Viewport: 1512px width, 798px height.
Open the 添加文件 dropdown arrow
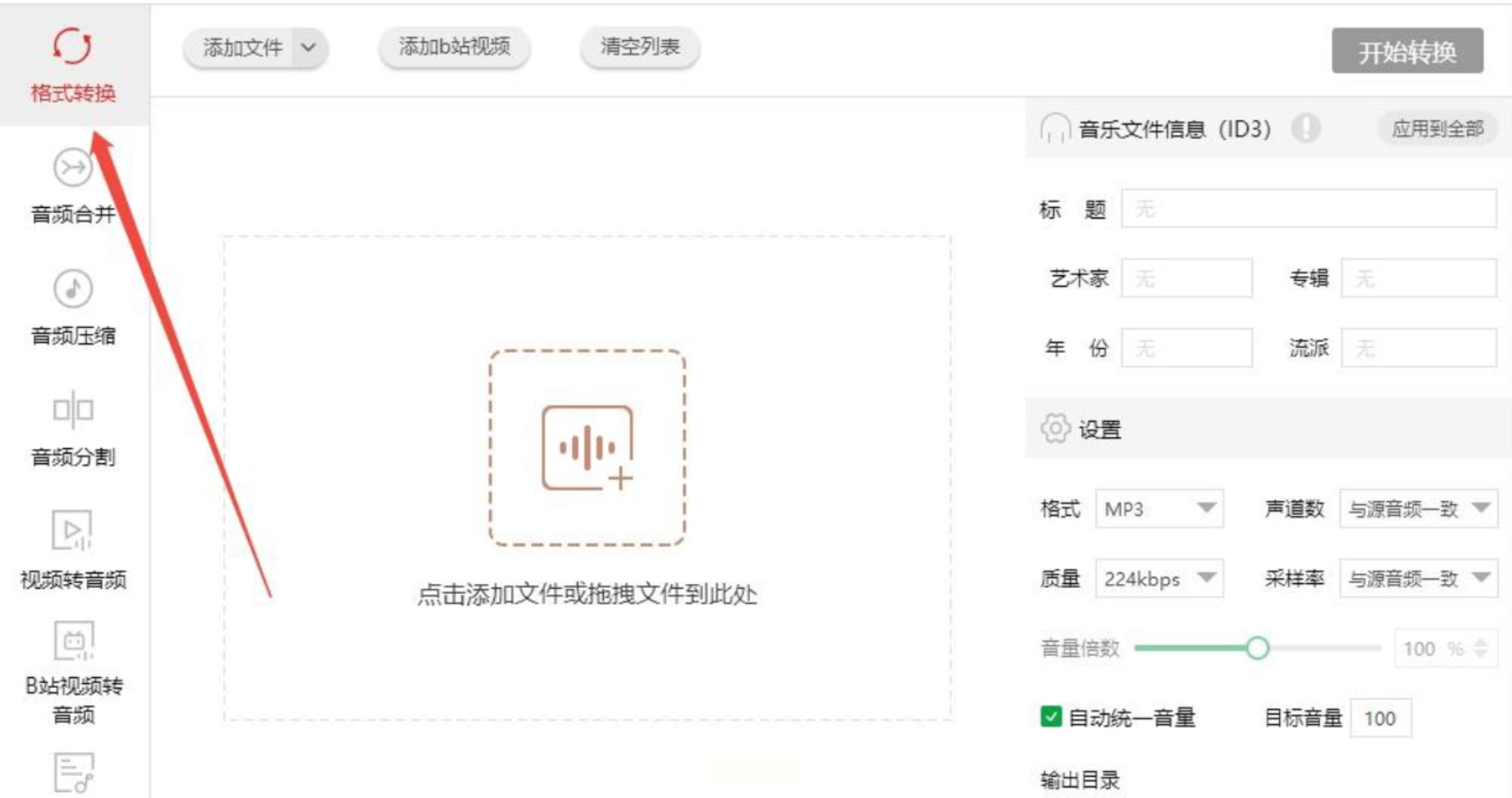click(x=308, y=48)
